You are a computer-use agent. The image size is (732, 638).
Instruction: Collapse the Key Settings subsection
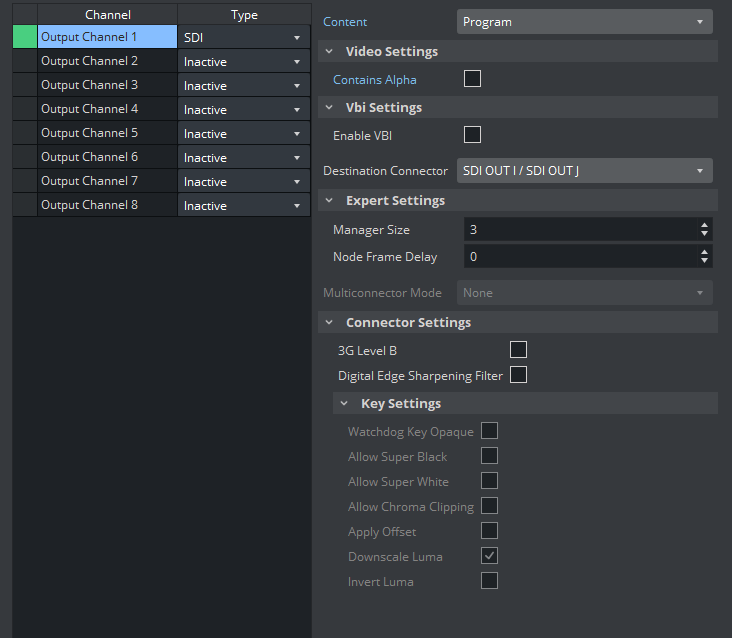tap(345, 404)
